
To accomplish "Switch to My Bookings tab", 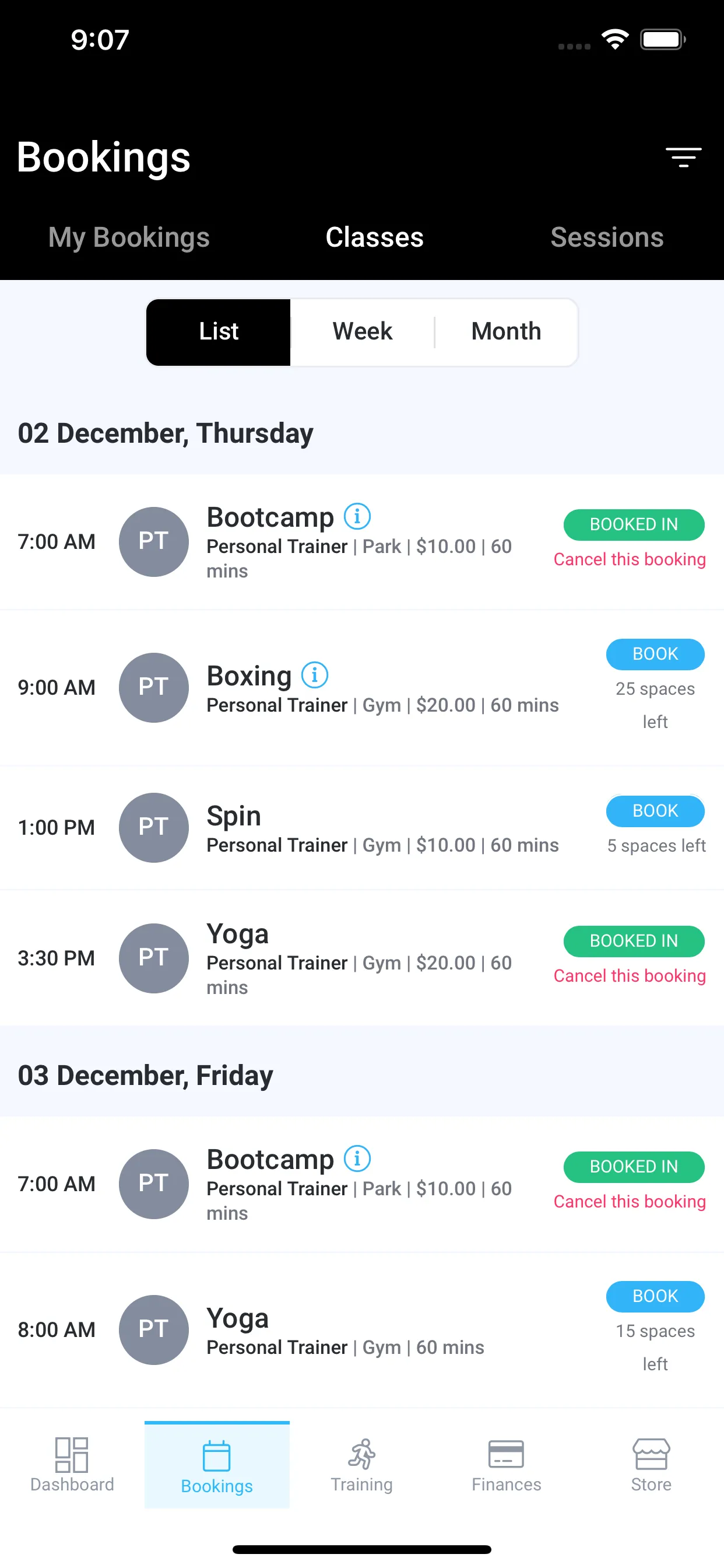I will [129, 237].
